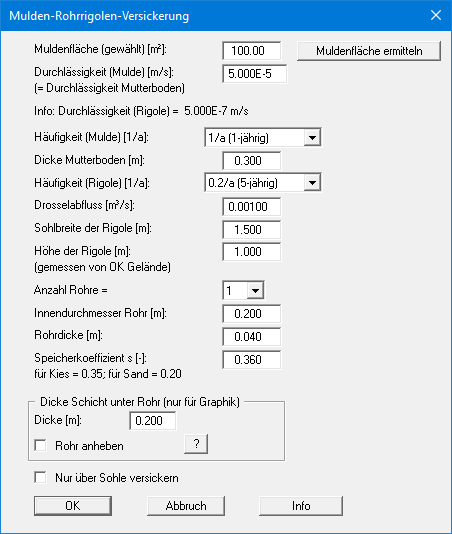The height and width of the screenshot is (534, 452).
Task: Focus the Dicke Mutterboden field
Action: click(x=252, y=160)
